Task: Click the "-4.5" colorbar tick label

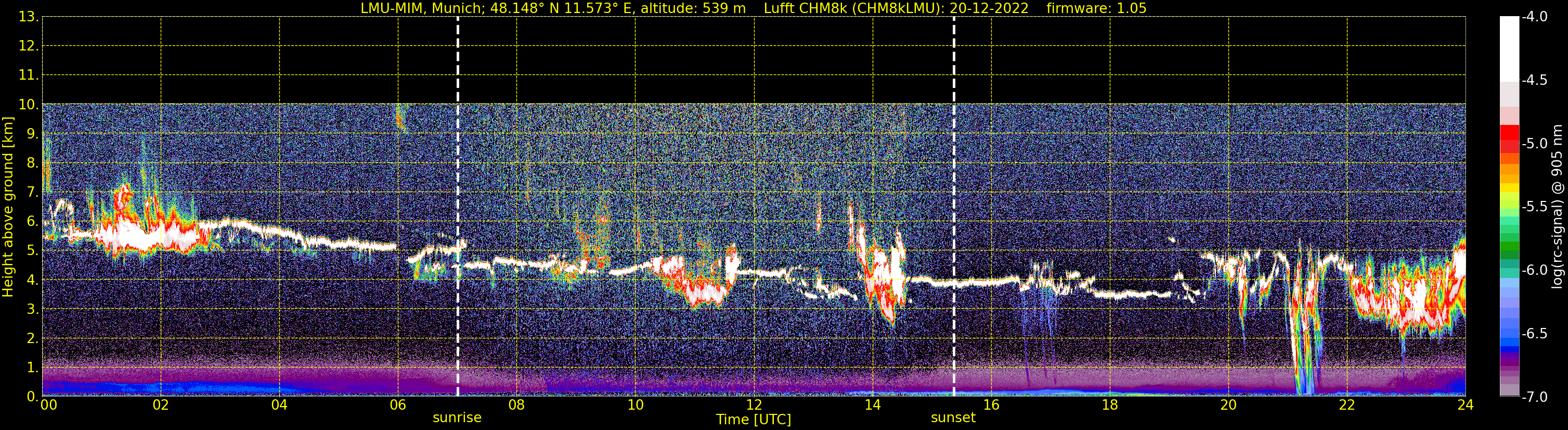Action: click(1535, 80)
